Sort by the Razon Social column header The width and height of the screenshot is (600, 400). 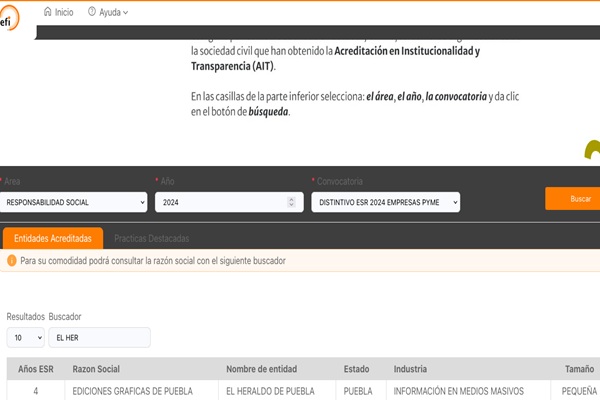pos(97,369)
